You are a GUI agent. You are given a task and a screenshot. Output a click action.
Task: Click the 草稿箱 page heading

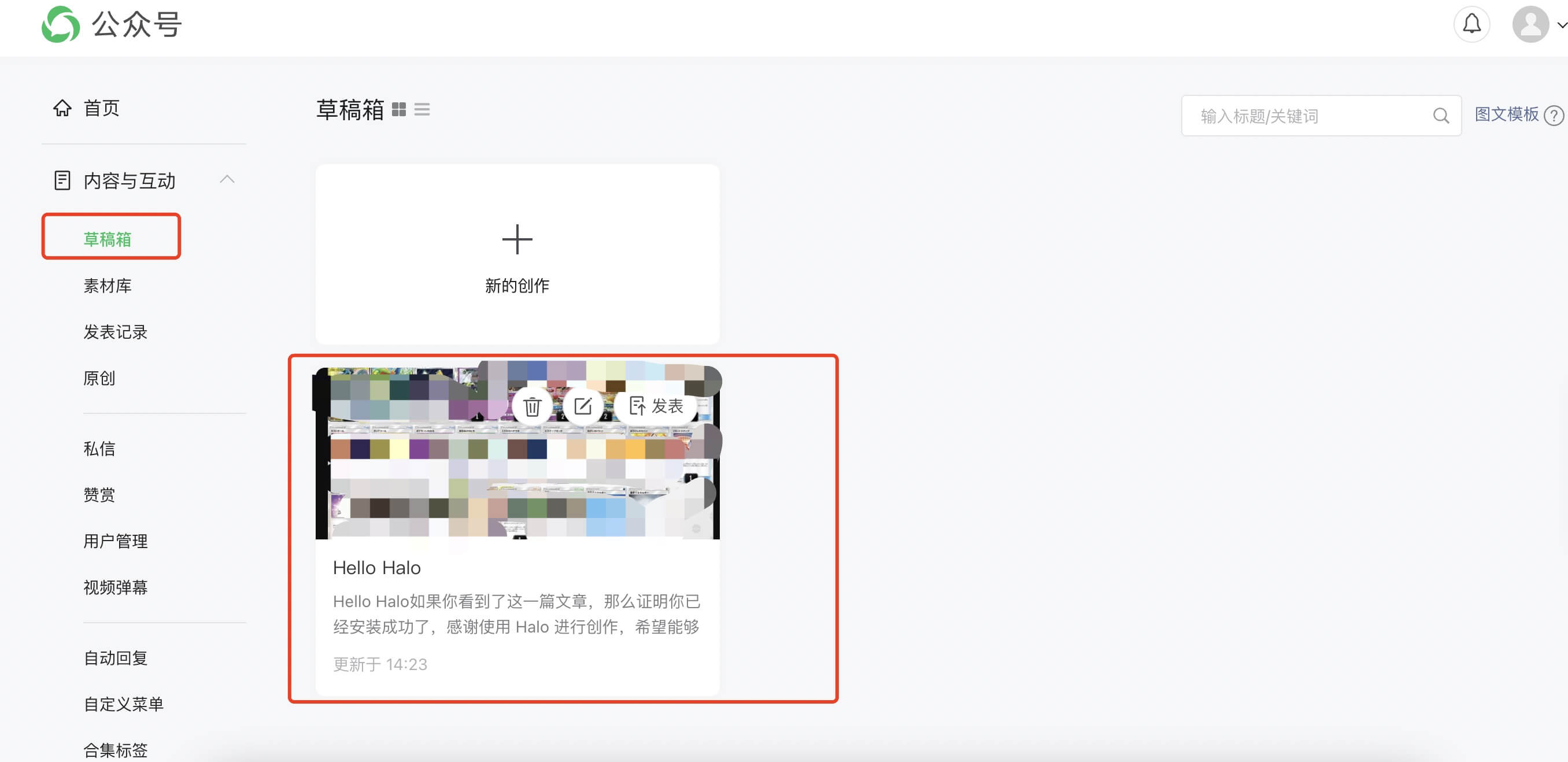click(x=350, y=109)
